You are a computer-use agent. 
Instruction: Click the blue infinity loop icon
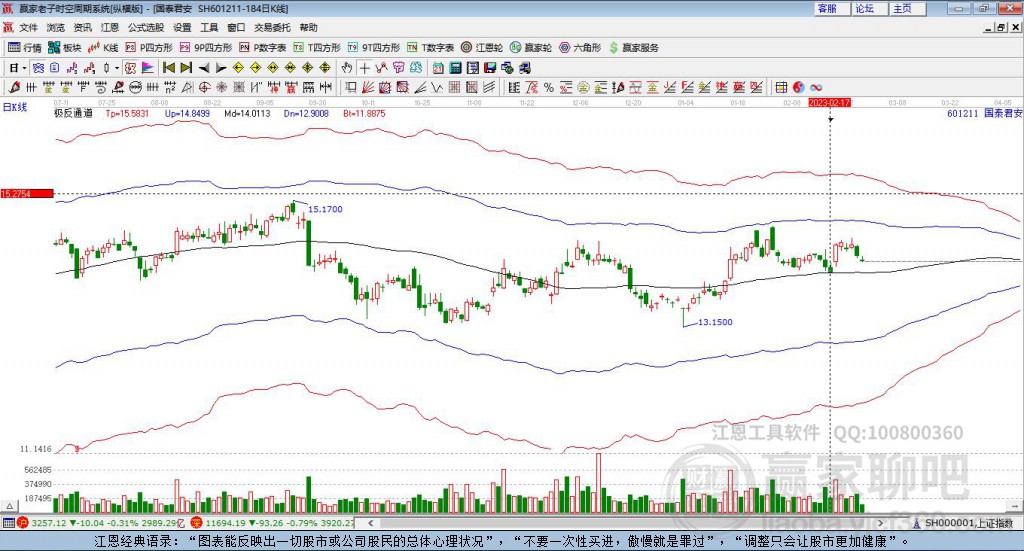click(816, 87)
